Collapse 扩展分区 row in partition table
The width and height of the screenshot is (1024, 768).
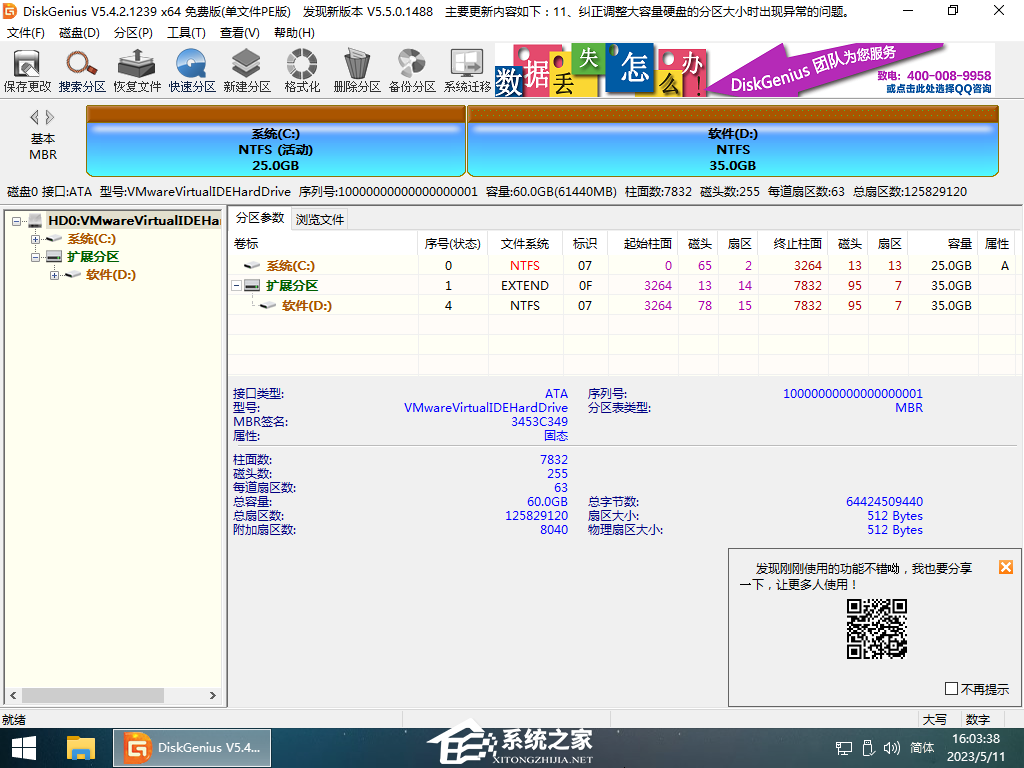[237, 285]
